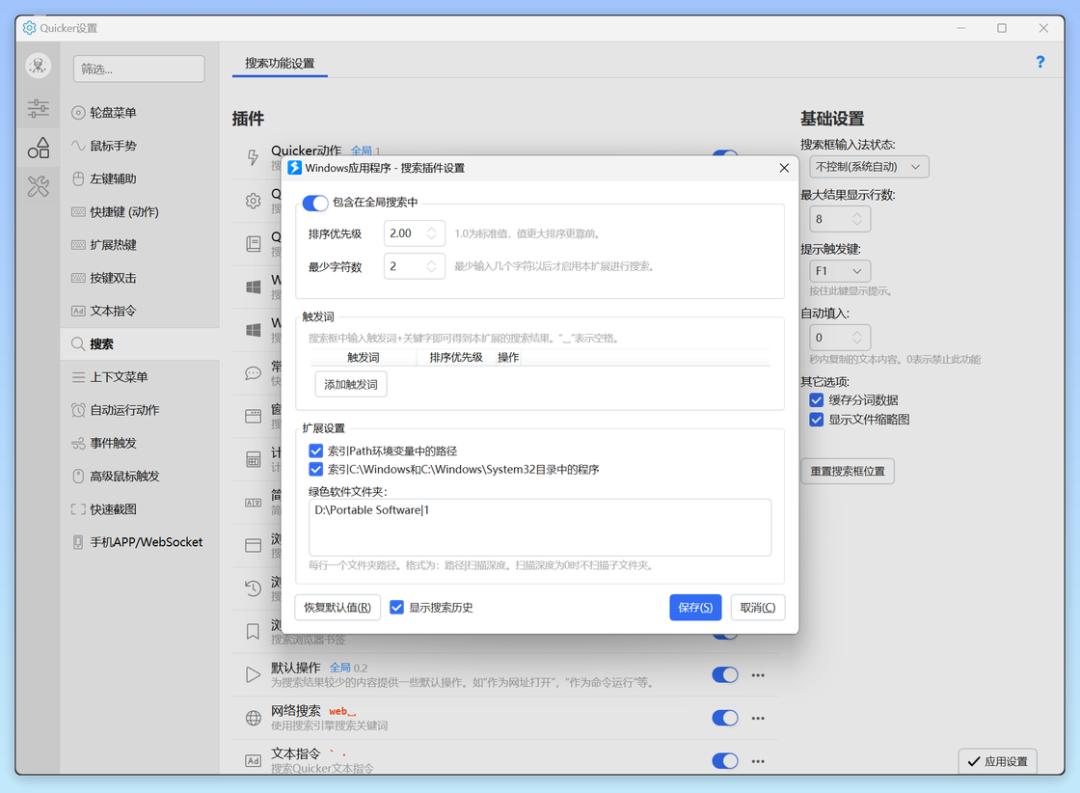Select 上下文菜单 in settings sidebar
The height and width of the screenshot is (793, 1080).
[x=140, y=377]
